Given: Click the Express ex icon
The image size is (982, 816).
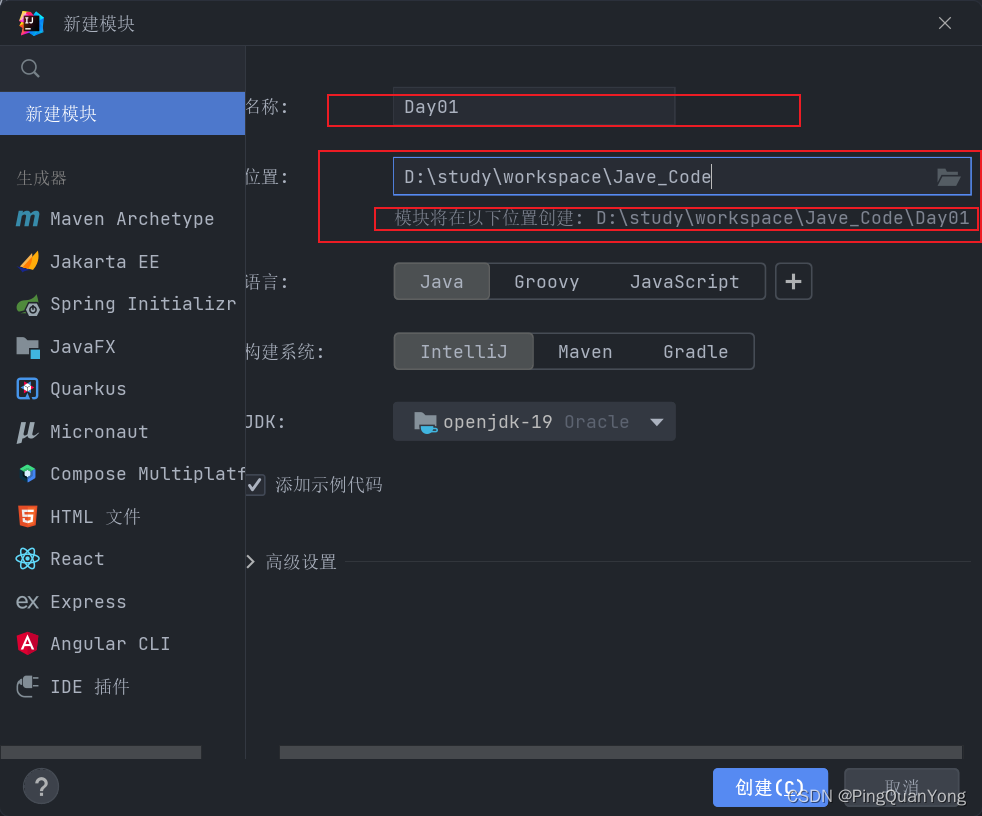Looking at the screenshot, I should 28,602.
